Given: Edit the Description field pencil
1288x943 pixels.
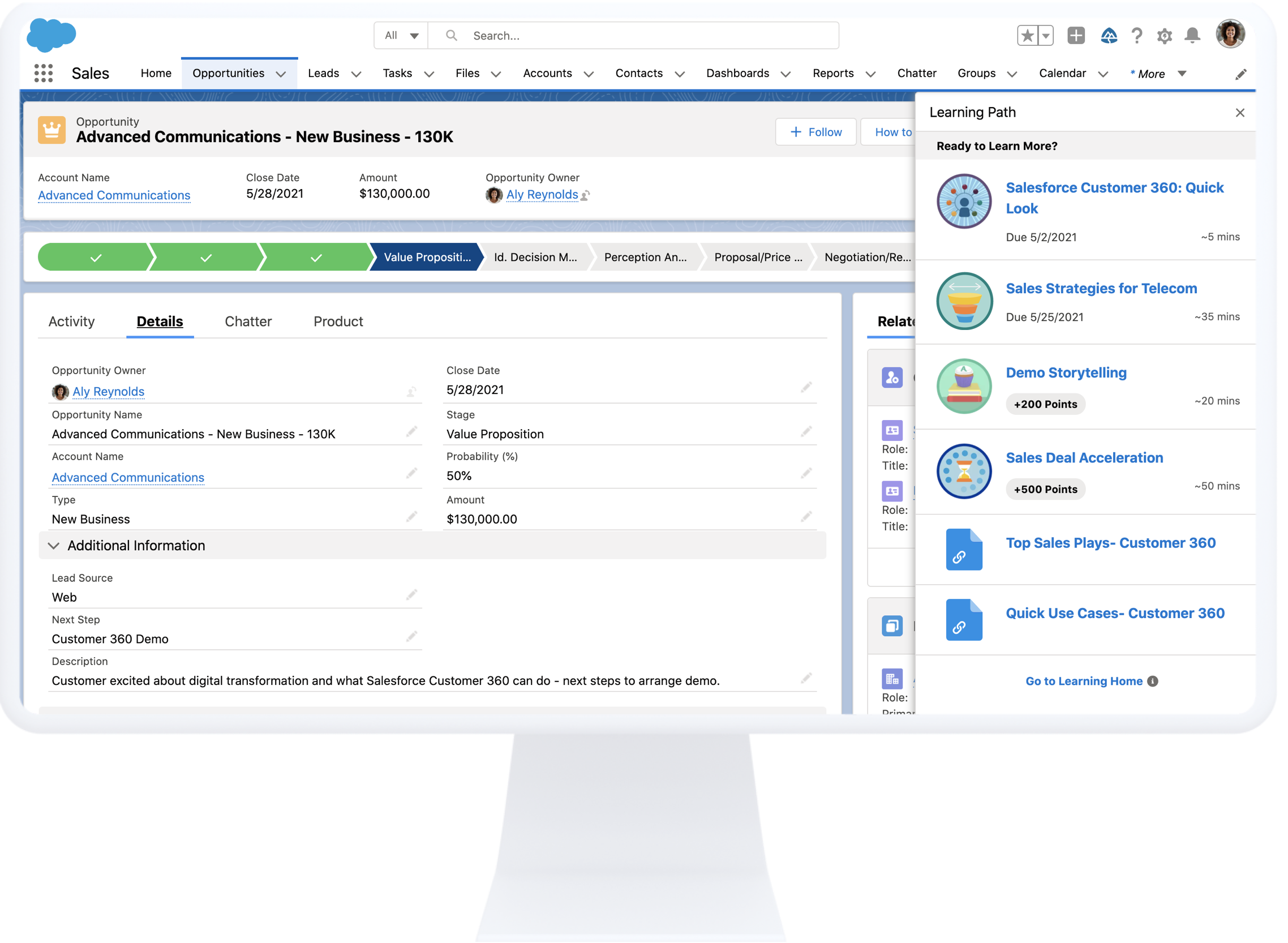Looking at the screenshot, I should tap(806, 678).
